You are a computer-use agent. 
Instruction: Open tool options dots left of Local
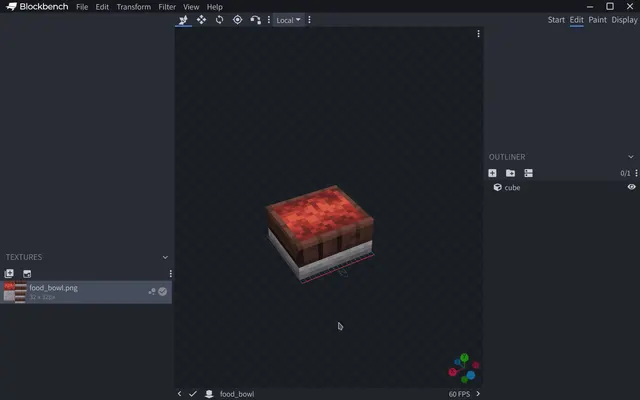click(x=269, y=20)
